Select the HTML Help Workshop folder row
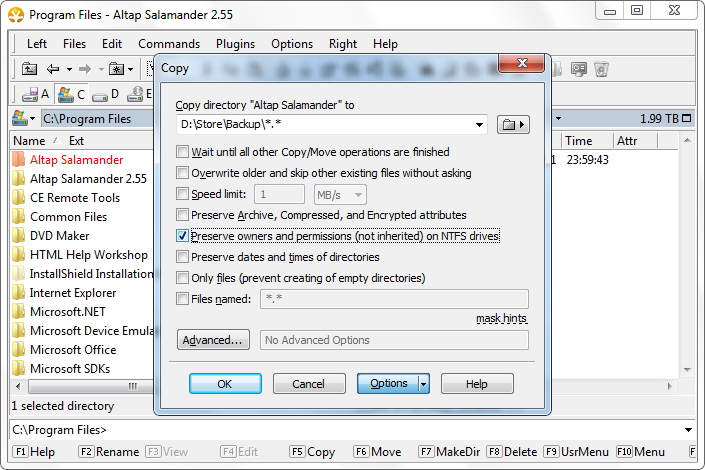 (x=82, y=255)
